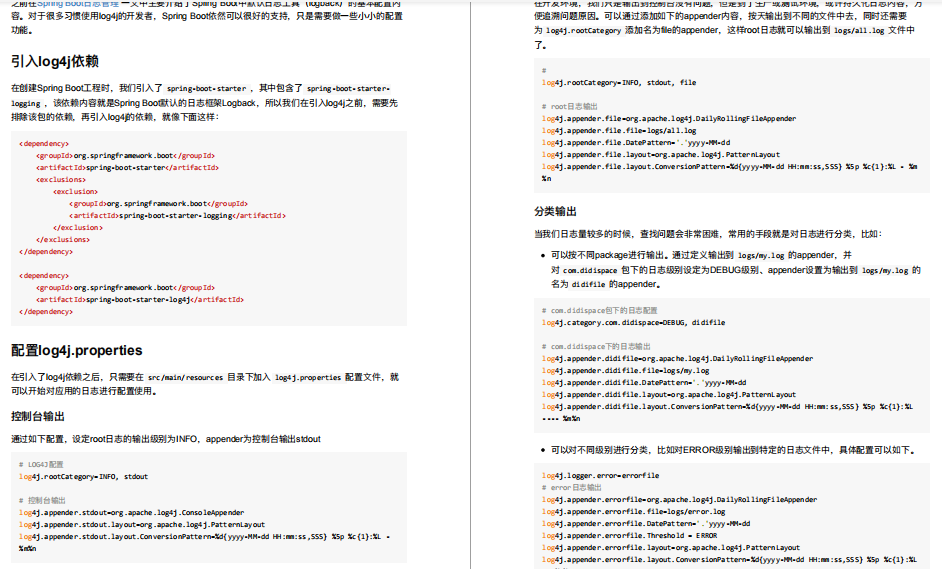The height and width of the screenshot is (569, 942).
Task: Click the # root日志输出 comment
Action: click(x=570, y=106)
